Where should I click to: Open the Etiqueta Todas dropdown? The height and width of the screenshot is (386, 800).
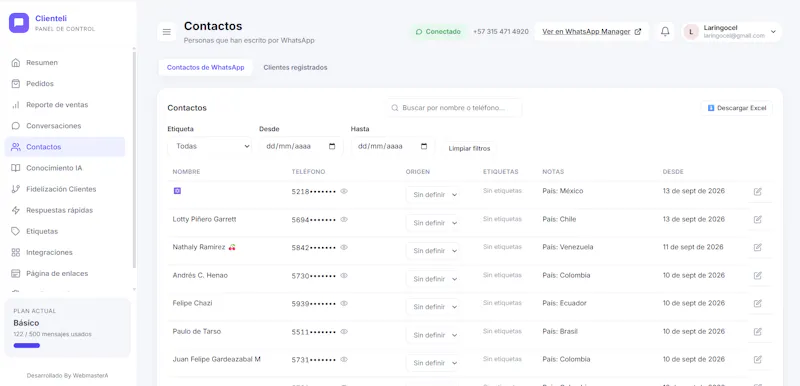tap(210, 146)
